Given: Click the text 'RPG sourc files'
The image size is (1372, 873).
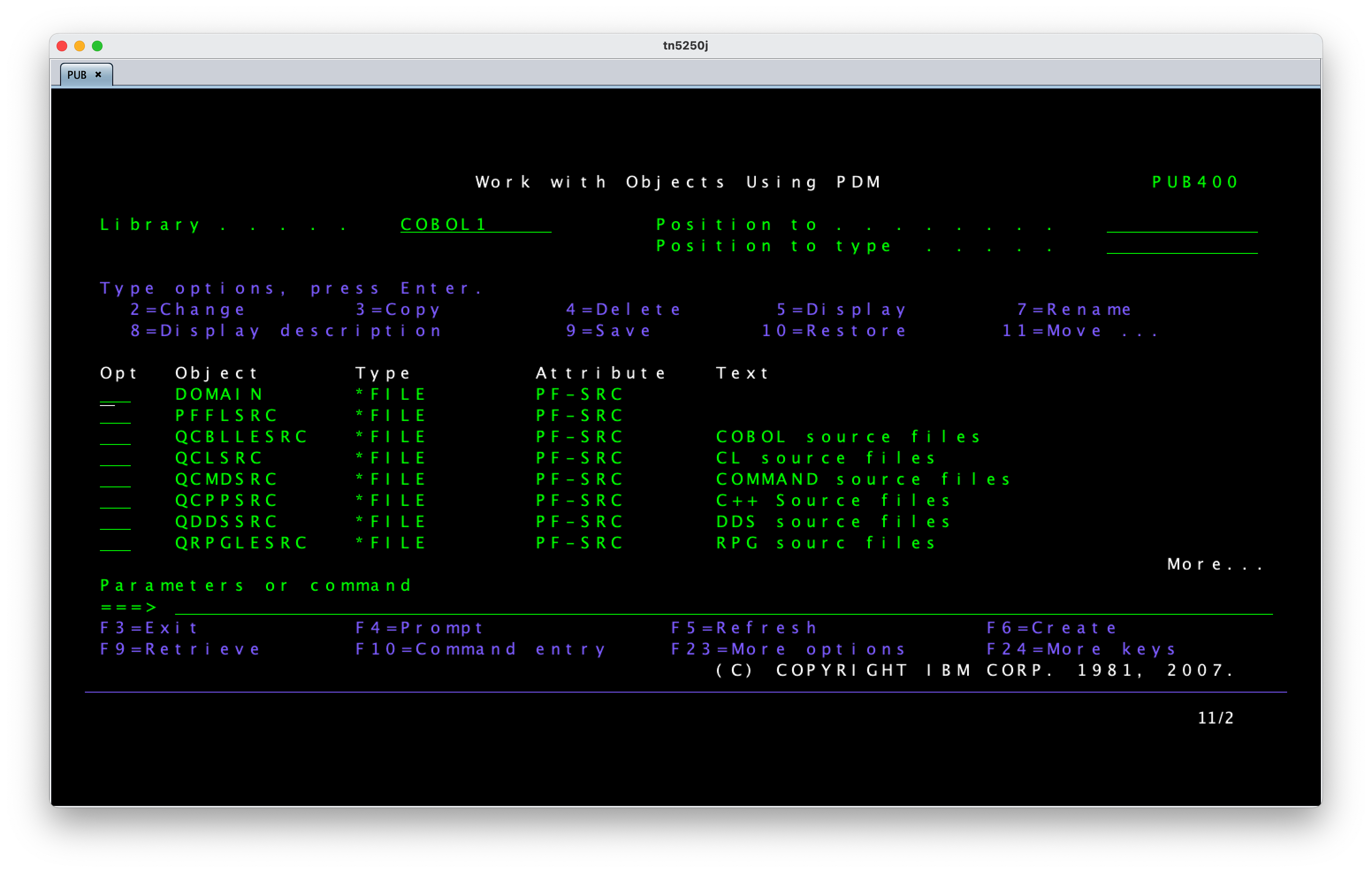Looking at the screenshot, I should click(826, 543).
